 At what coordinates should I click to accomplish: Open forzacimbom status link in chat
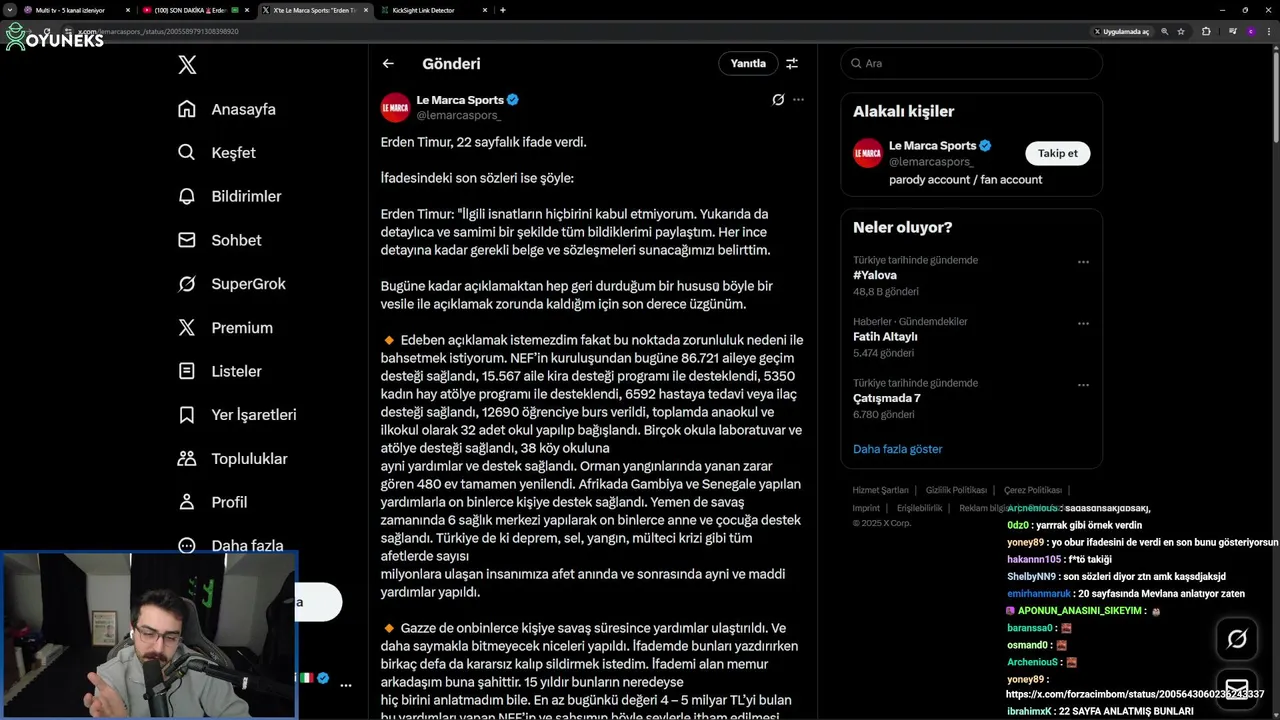[1135, 694]
